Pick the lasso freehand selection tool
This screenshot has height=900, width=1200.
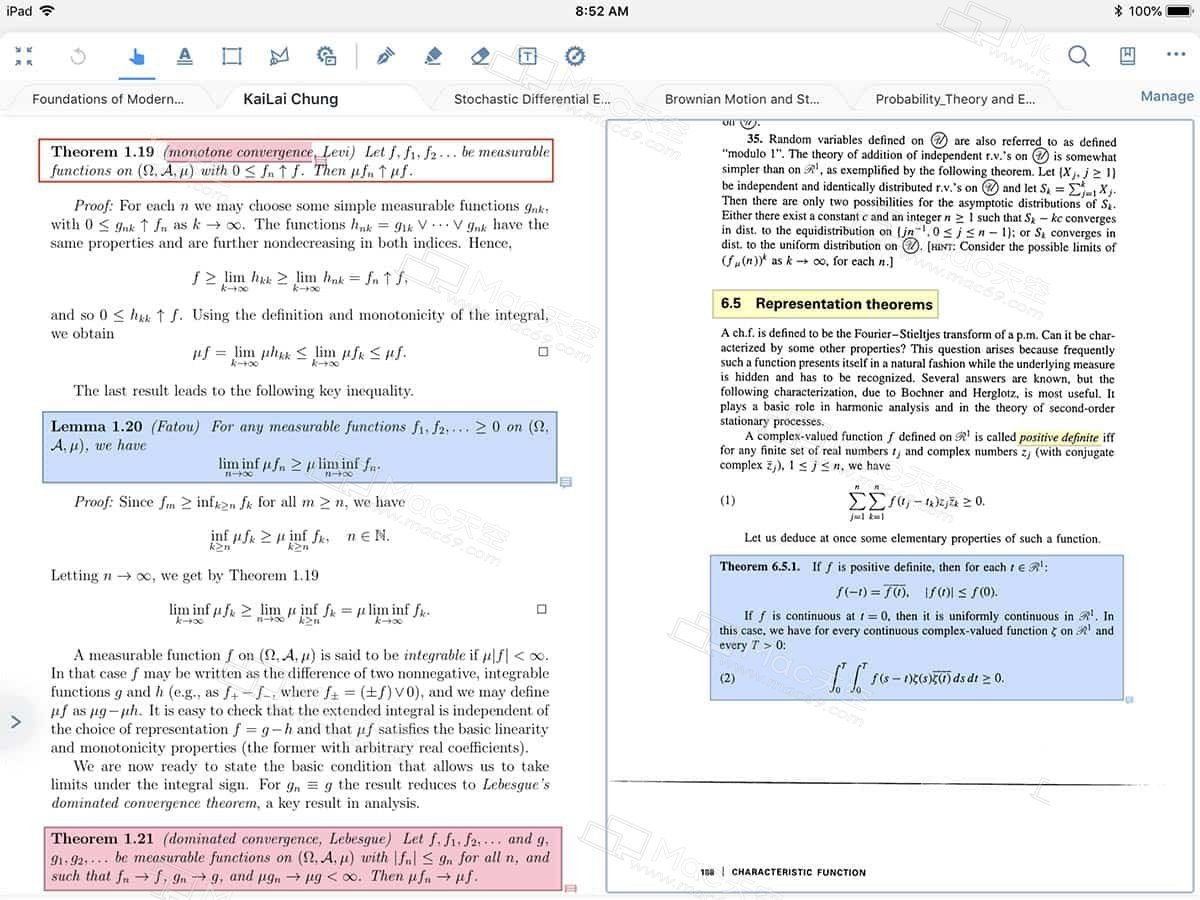tap(279, 56)
